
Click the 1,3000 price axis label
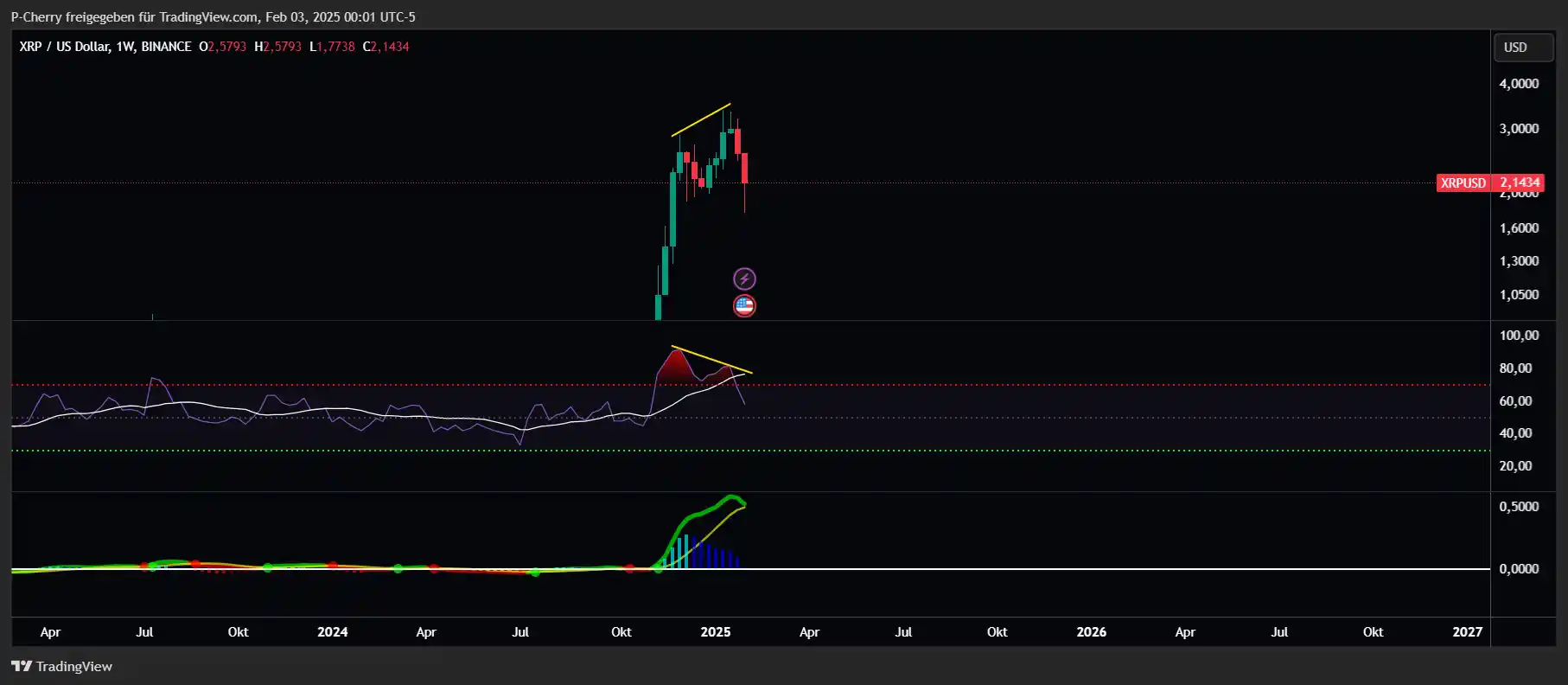1519,261
